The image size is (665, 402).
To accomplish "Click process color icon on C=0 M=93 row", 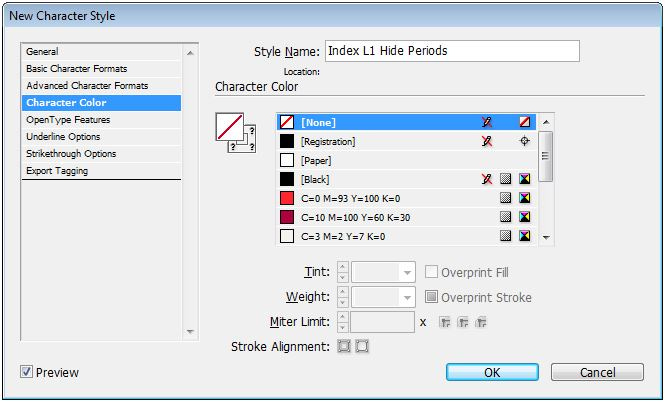I will click(505, 198).
